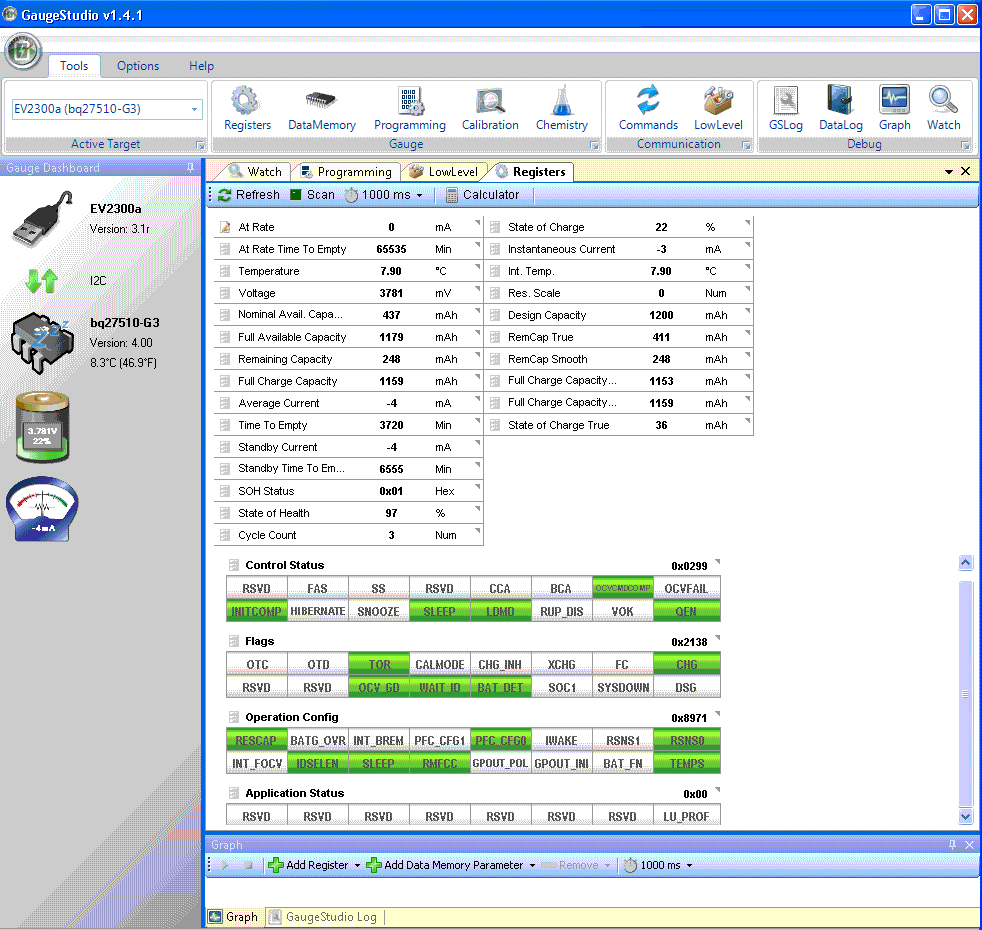This screenshot has height=930, width=982.
Task: Toggle the LU_PROF bit in Application Status
Action: [686, 817]
